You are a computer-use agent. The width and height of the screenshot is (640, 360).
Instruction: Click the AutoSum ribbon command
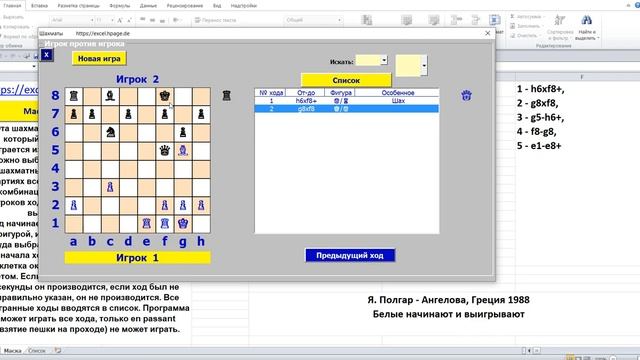(x=527, y=17)
